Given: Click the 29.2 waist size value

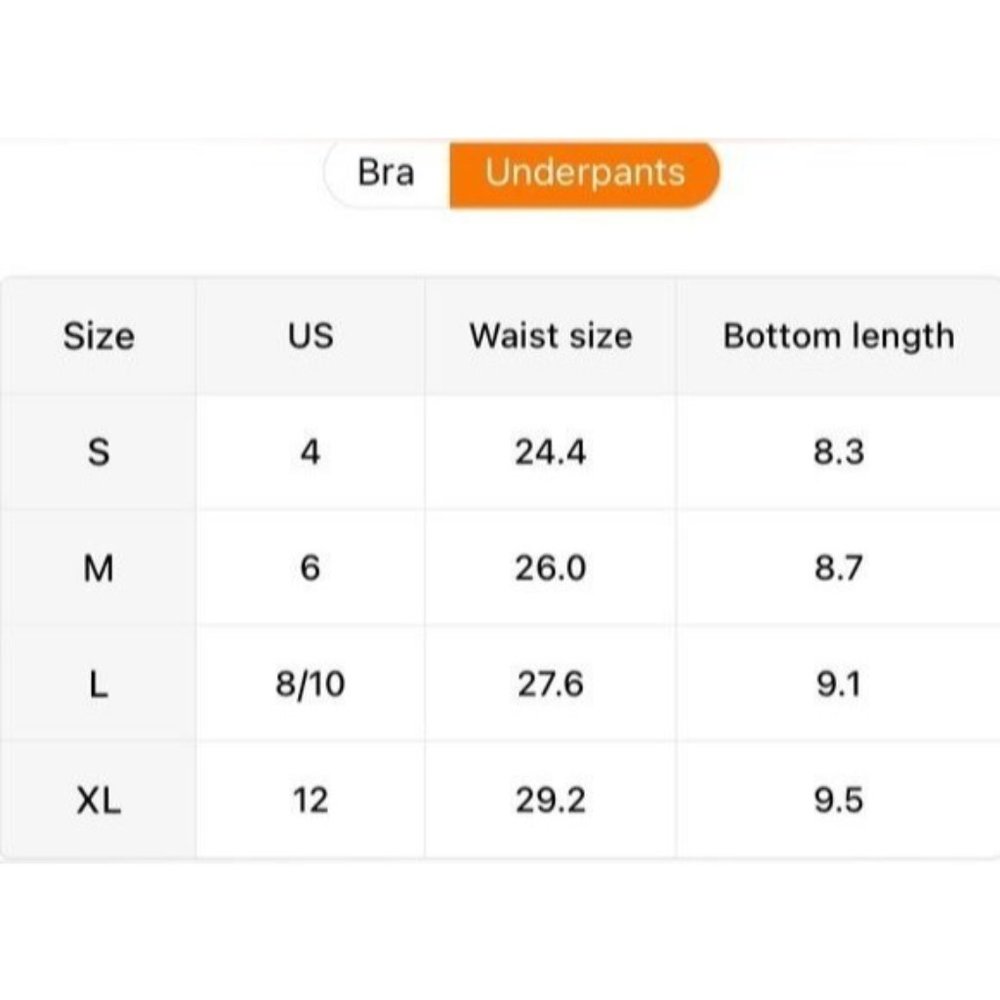Looking at the screenshot, I should (551, 801).
